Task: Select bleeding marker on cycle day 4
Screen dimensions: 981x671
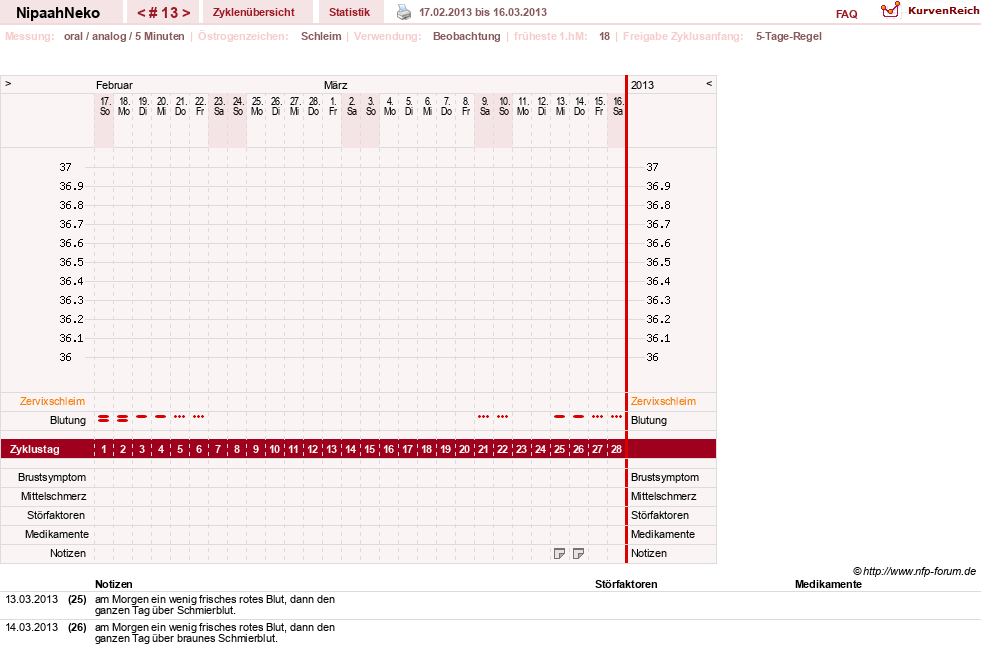Action: click(161, 416)
